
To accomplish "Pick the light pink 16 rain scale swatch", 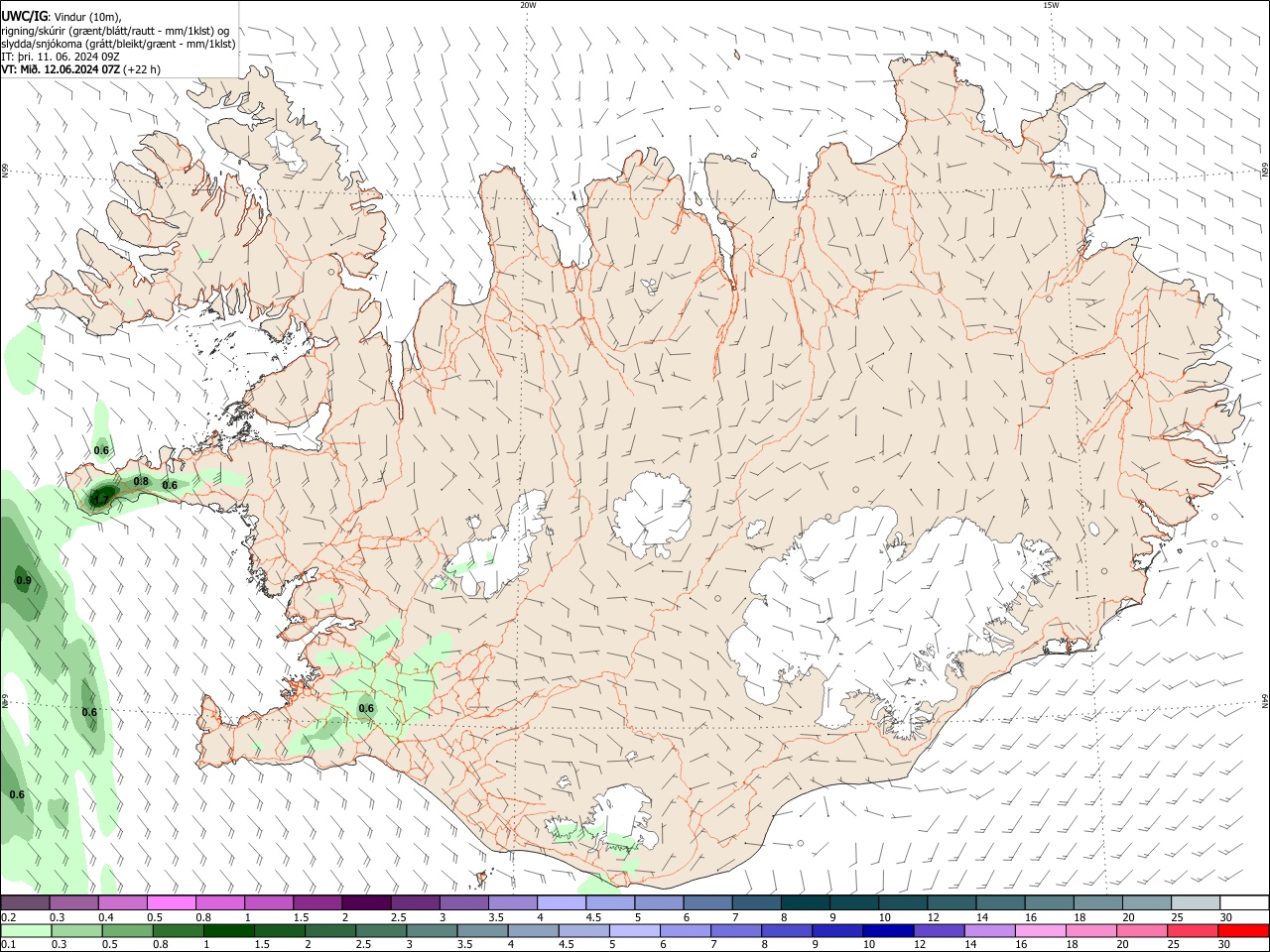I will [x=1040, y=931].
